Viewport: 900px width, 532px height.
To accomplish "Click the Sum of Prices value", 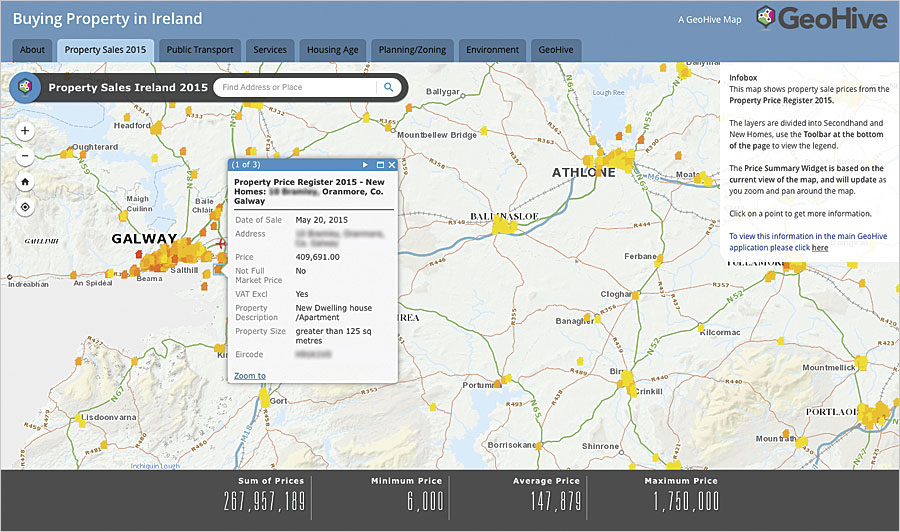I will 264,502.
